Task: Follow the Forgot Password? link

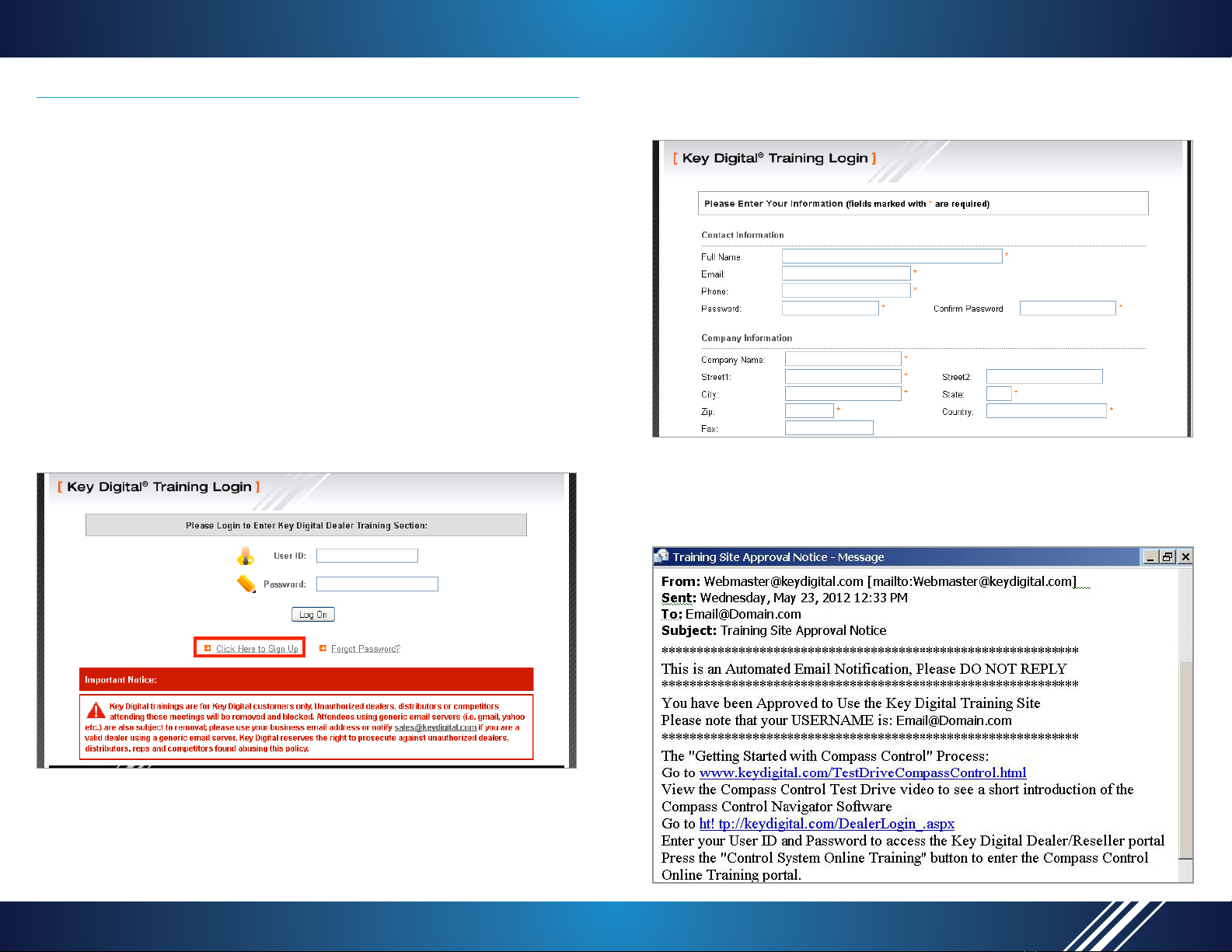Action: [365, 649]
